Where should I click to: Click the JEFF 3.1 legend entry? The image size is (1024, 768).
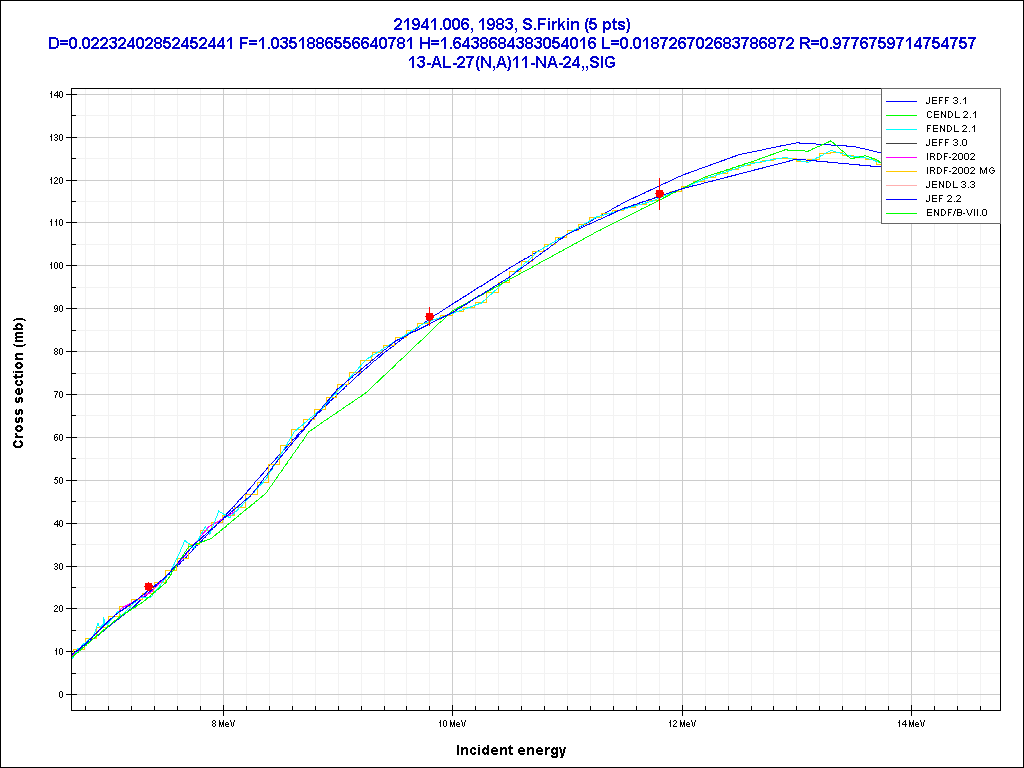pyautogui.click(x=946, y=101)
